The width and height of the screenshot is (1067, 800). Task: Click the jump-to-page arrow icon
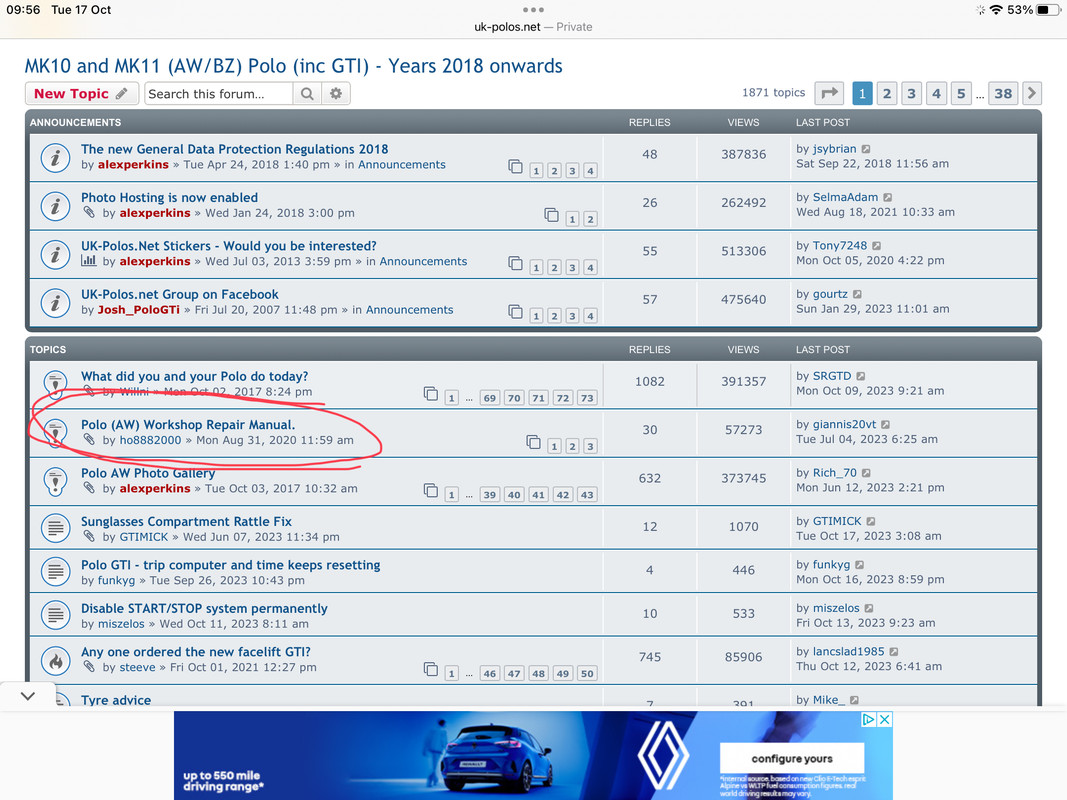tap(829, 93)
